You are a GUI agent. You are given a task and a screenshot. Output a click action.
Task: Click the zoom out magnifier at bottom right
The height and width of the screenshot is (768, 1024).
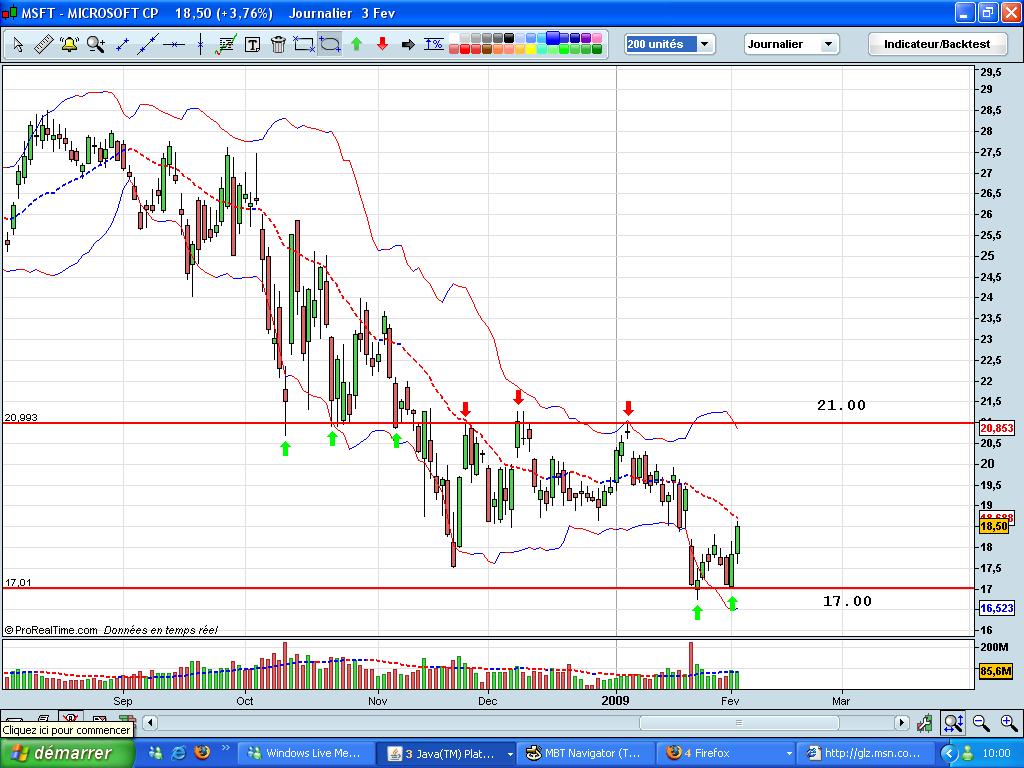pos(981,722)
